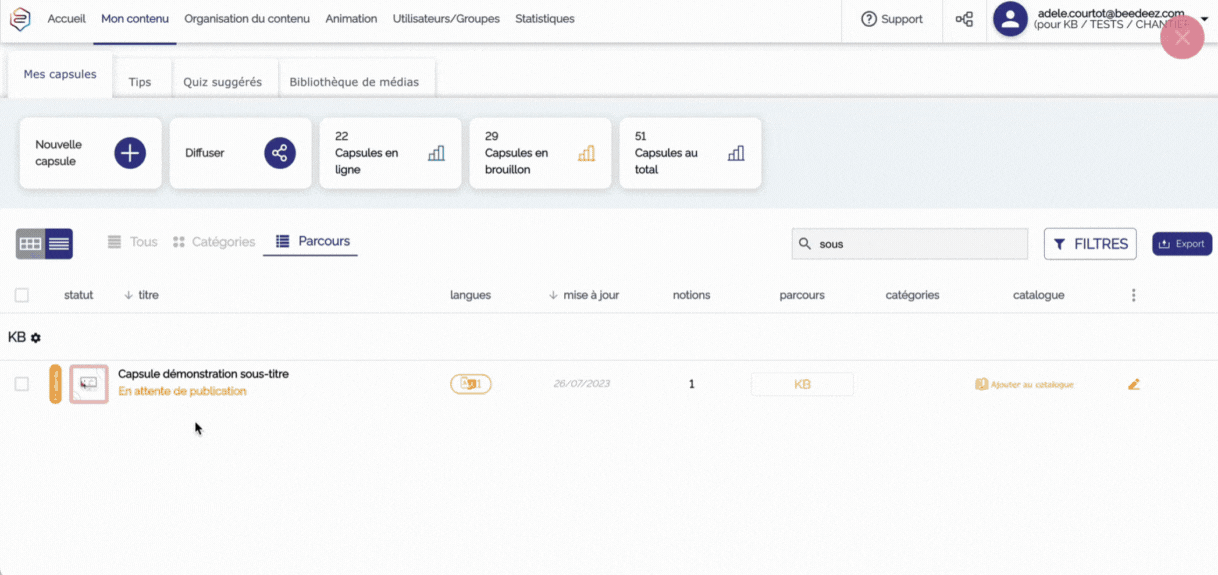Switch to Bibliothèque de médias tab
The height and width of the screenshot is (575, 1218).
(x=354, y=82)
